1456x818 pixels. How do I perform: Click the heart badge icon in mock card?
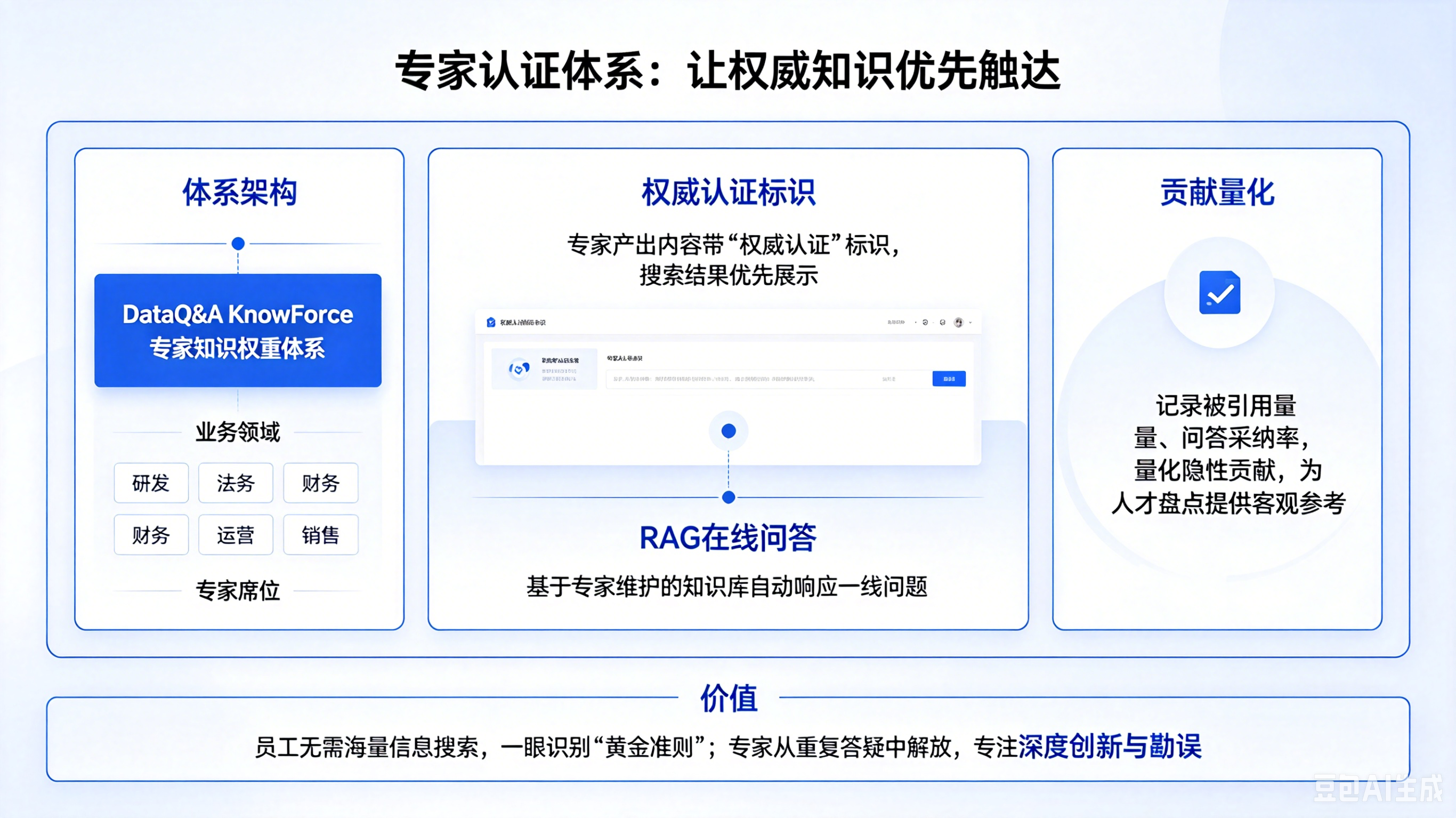pyautogui.click(x=519, y=370)
